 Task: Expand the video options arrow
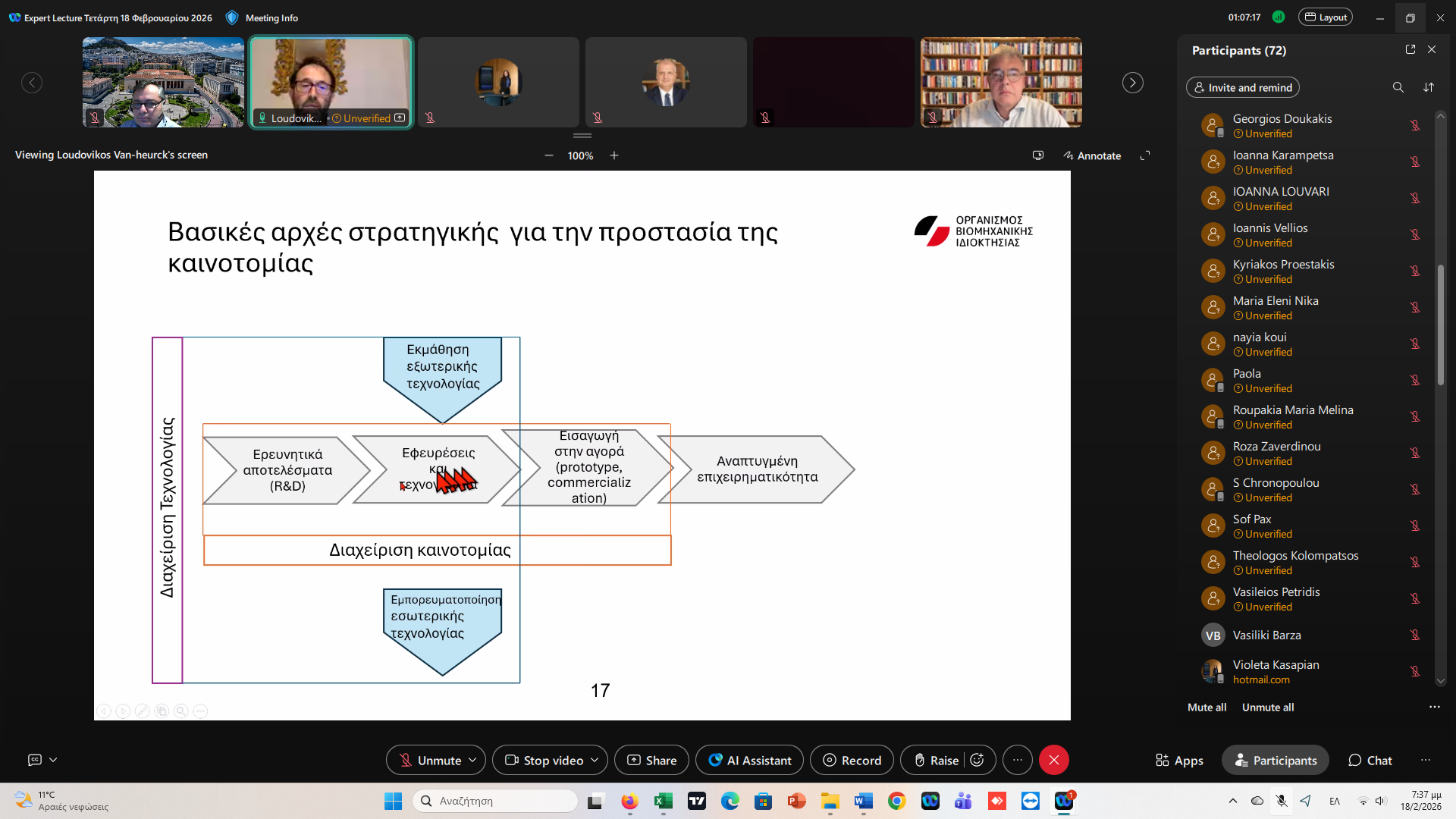tap(595, 760)
